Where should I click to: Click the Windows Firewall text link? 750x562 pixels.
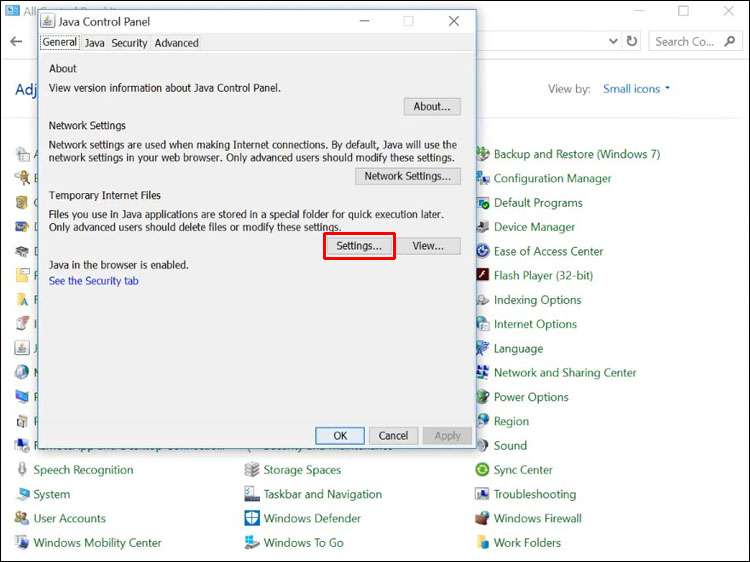point(538,518)
